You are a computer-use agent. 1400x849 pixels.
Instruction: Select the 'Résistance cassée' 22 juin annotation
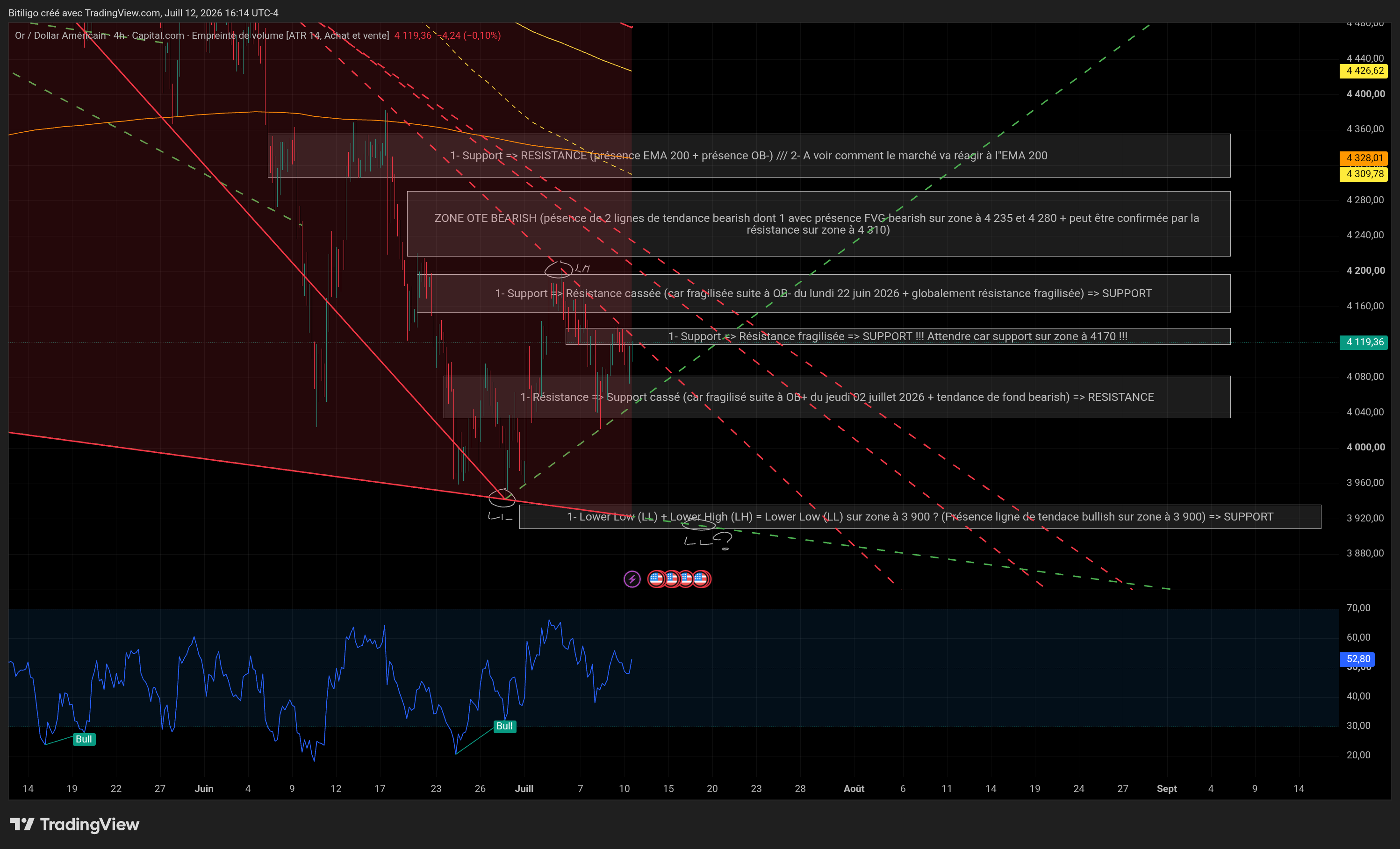pyautogui.click(x=823, y=293)
